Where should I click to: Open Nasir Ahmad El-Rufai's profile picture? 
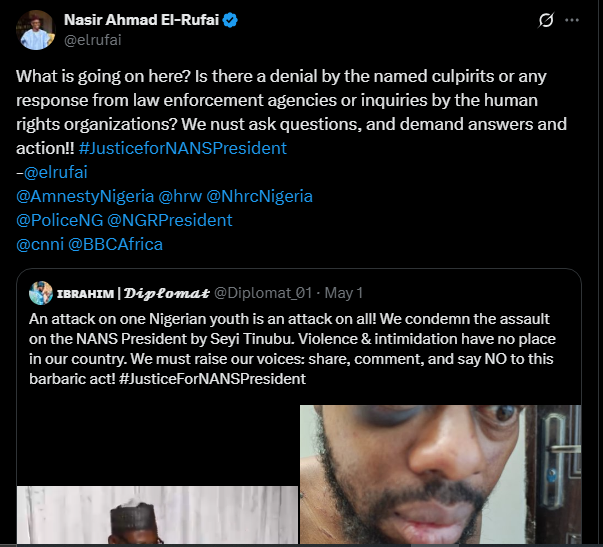coord(35,30)
